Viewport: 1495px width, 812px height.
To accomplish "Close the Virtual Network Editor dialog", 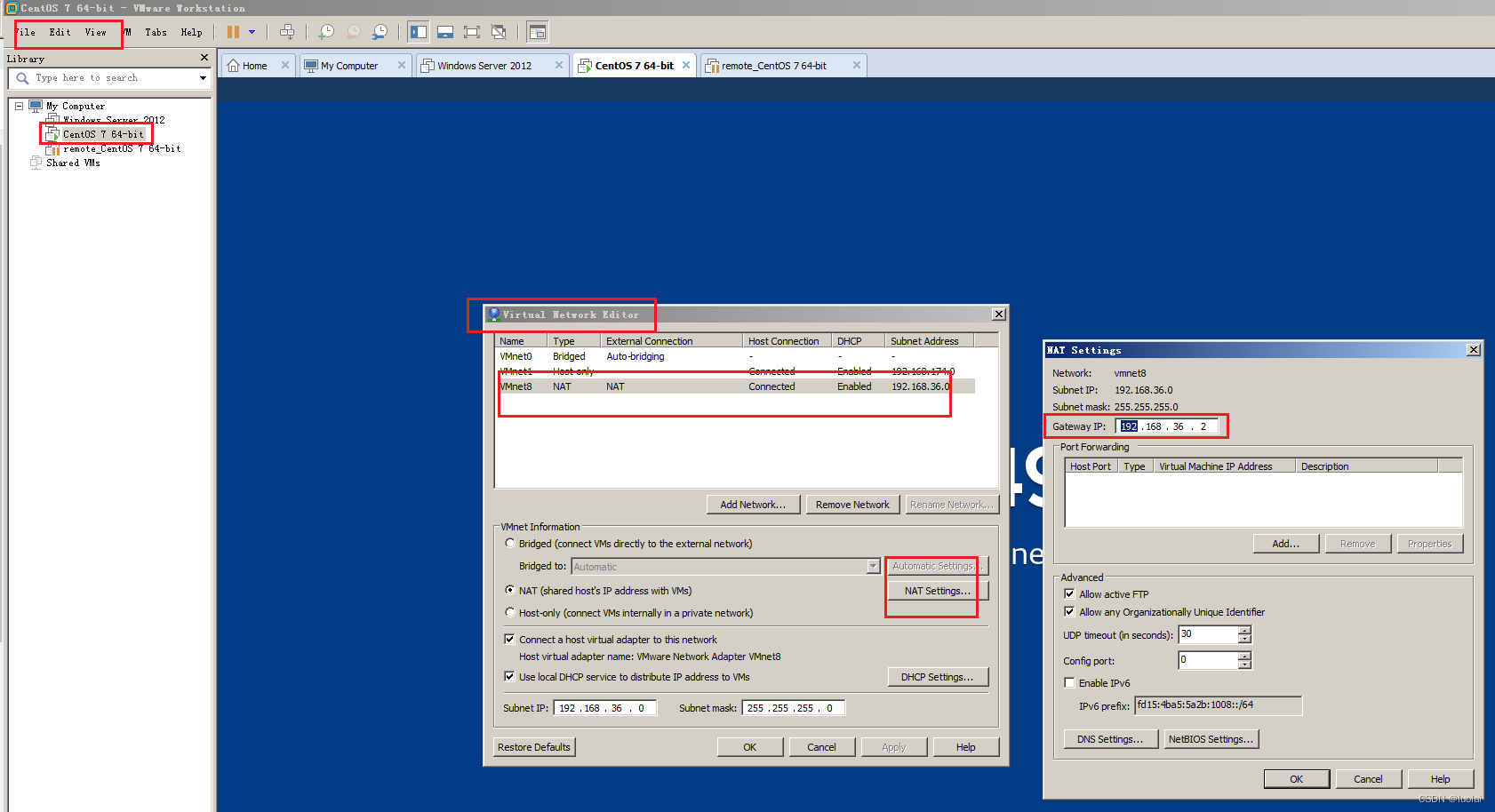I will [x=999, y=314].
